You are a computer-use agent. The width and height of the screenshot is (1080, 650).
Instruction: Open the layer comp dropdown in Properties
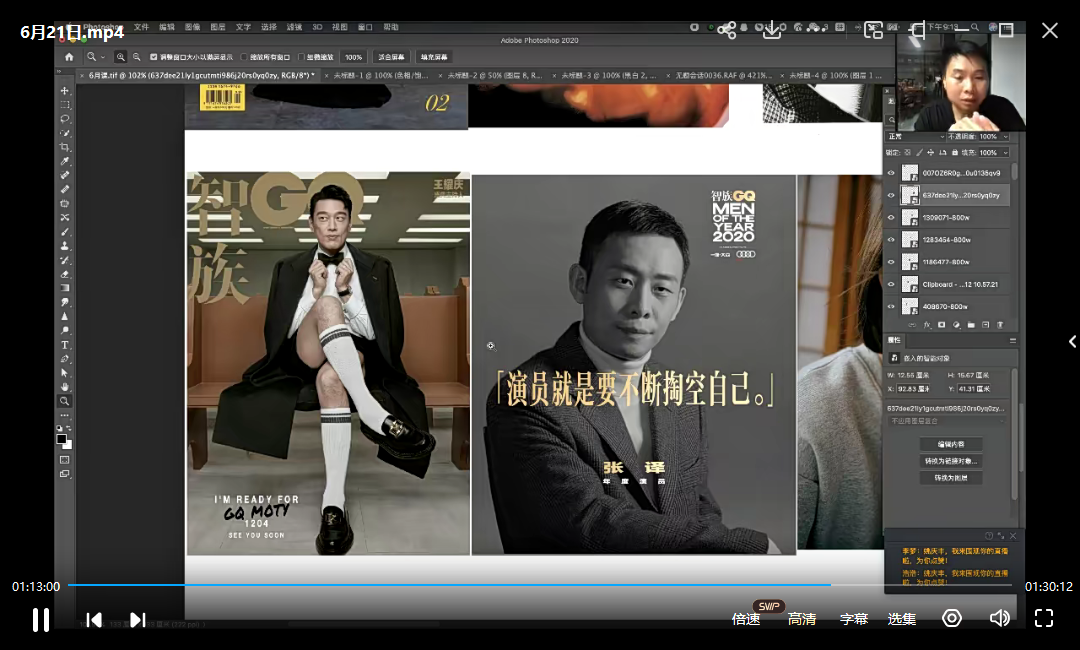pyautogui.click(x=946, y=421)
